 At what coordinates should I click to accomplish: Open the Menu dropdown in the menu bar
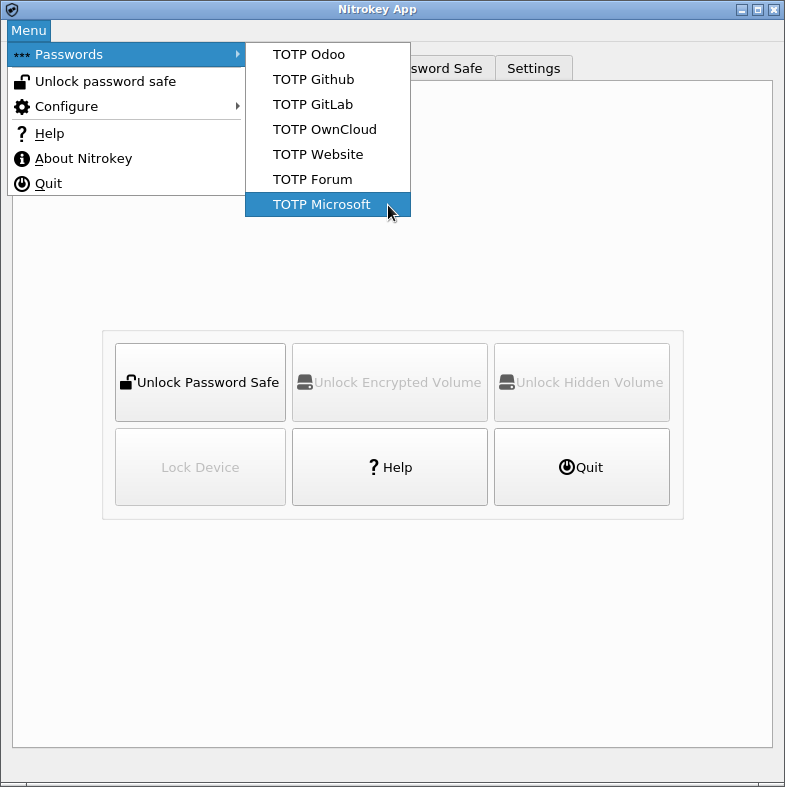[x=28, y=31]
